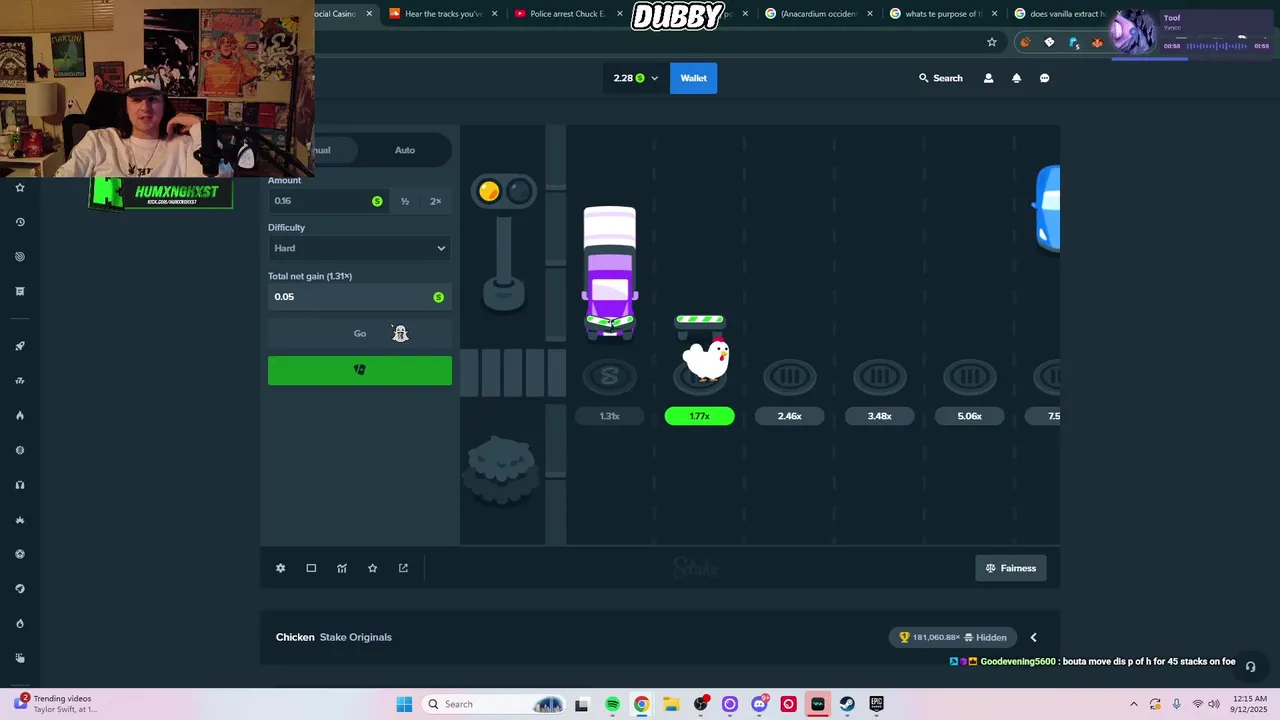Switch to Anacardium occidentale browser tab
The height and width of the screenshot is (720, 1280).
click(818, 14)
